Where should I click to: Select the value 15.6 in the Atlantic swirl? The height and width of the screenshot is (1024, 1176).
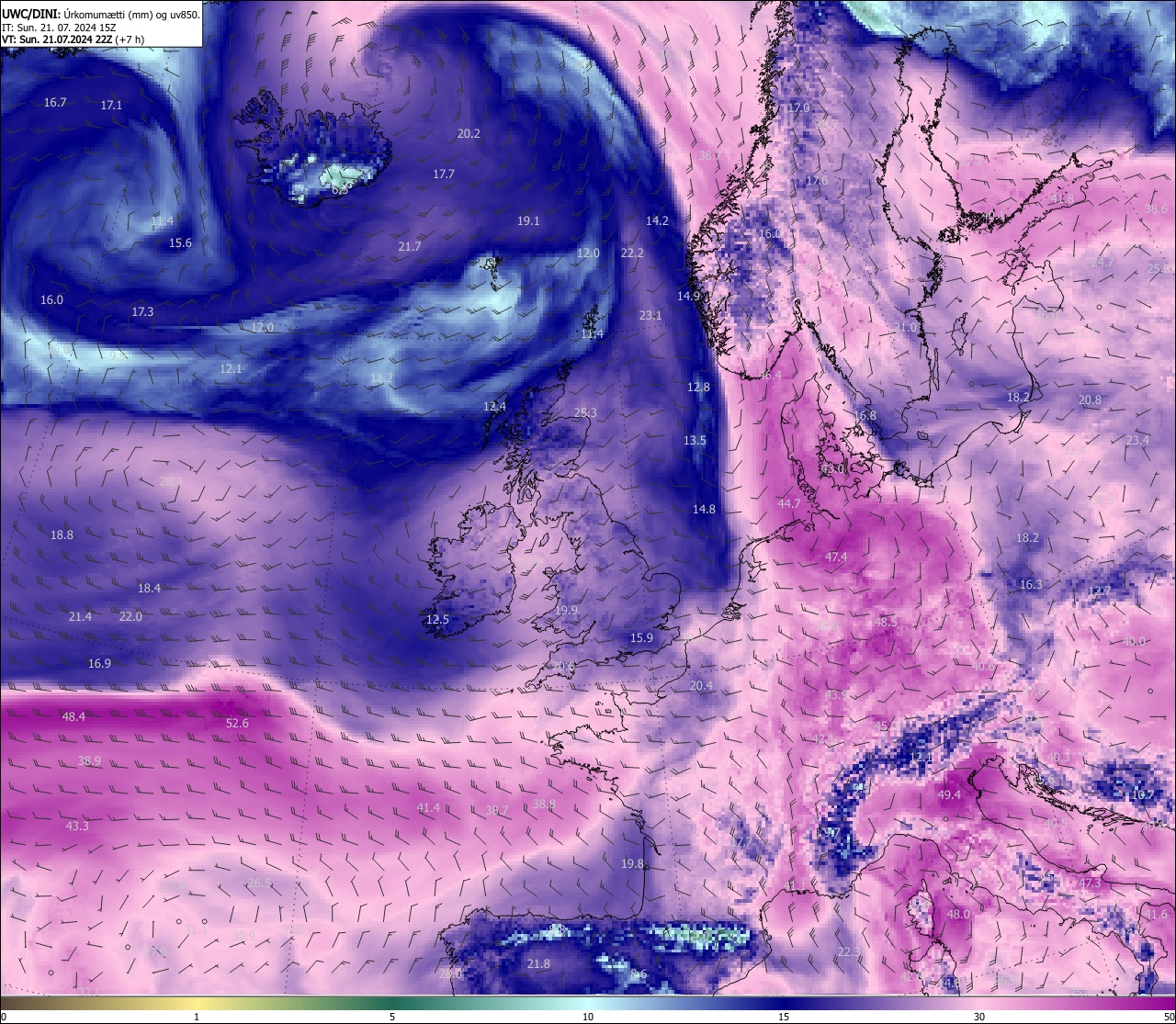(180, 243)
